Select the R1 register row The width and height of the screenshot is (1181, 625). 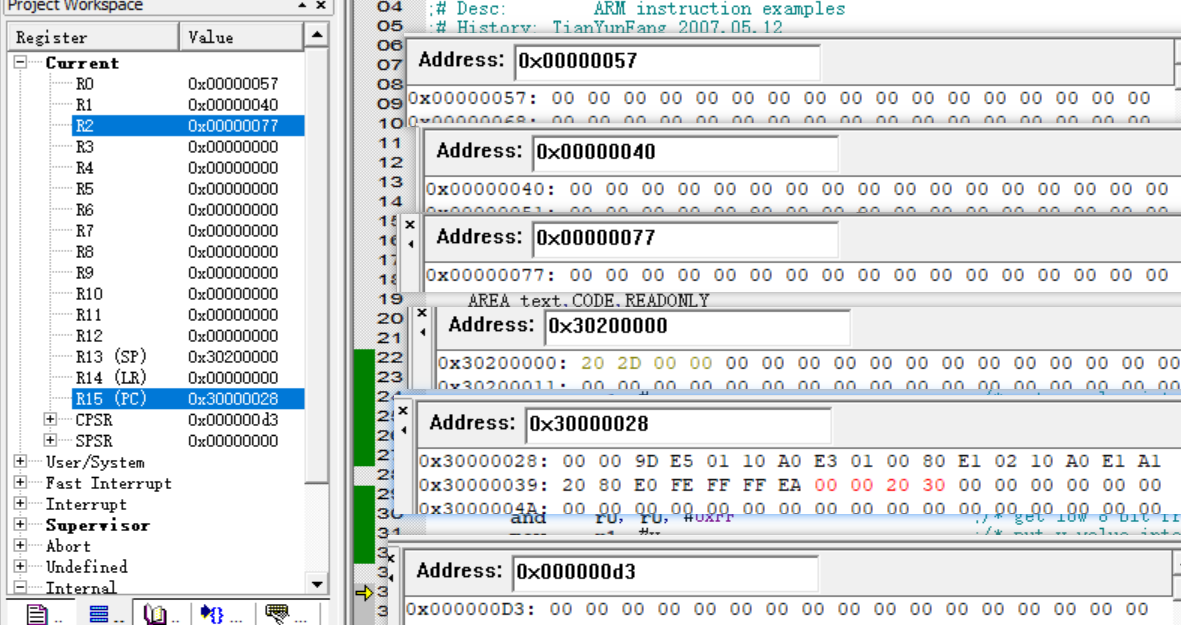click(x=188, y=105)
